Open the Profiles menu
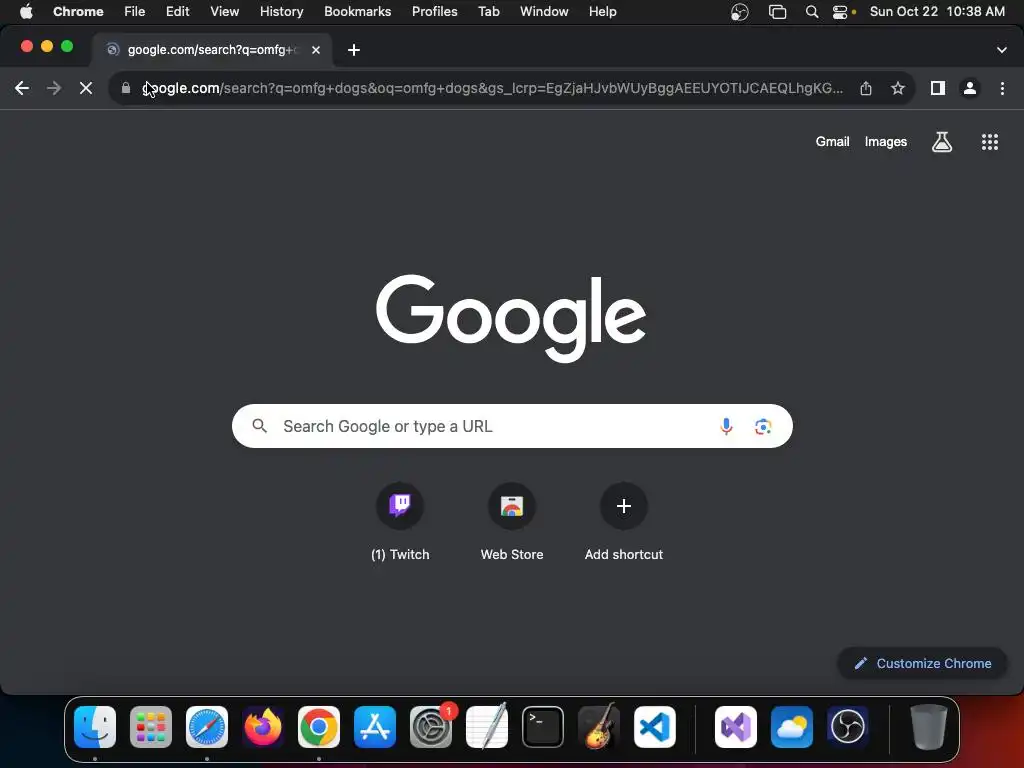 434,11
